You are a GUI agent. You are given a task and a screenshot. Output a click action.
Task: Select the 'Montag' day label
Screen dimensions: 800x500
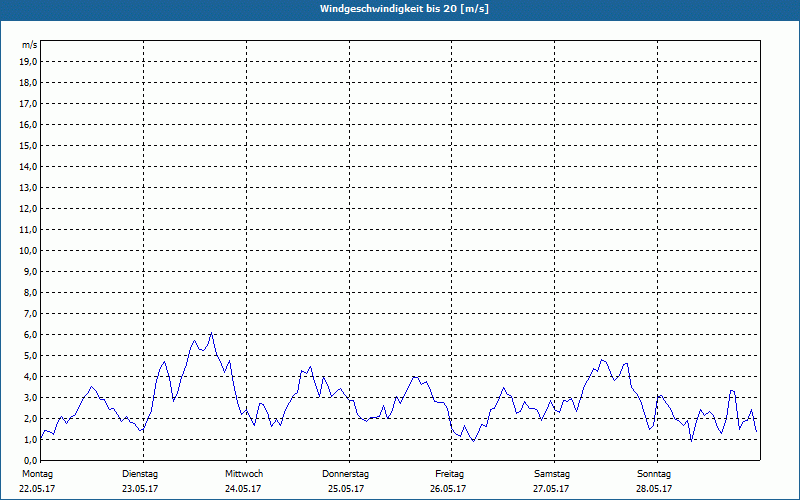coord(37,474)
